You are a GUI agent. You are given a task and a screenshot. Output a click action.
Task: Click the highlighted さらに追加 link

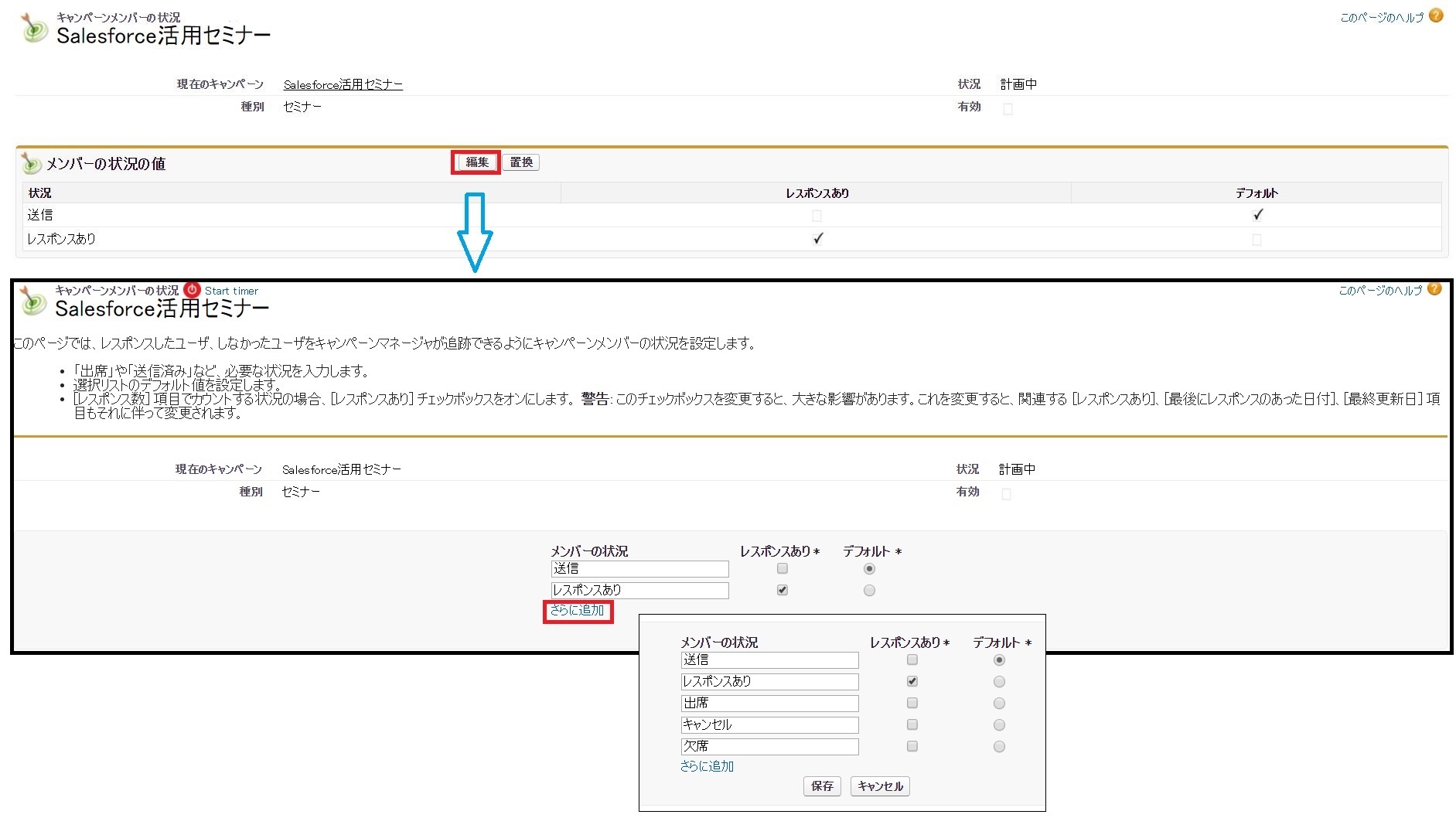tap(577, 611)
